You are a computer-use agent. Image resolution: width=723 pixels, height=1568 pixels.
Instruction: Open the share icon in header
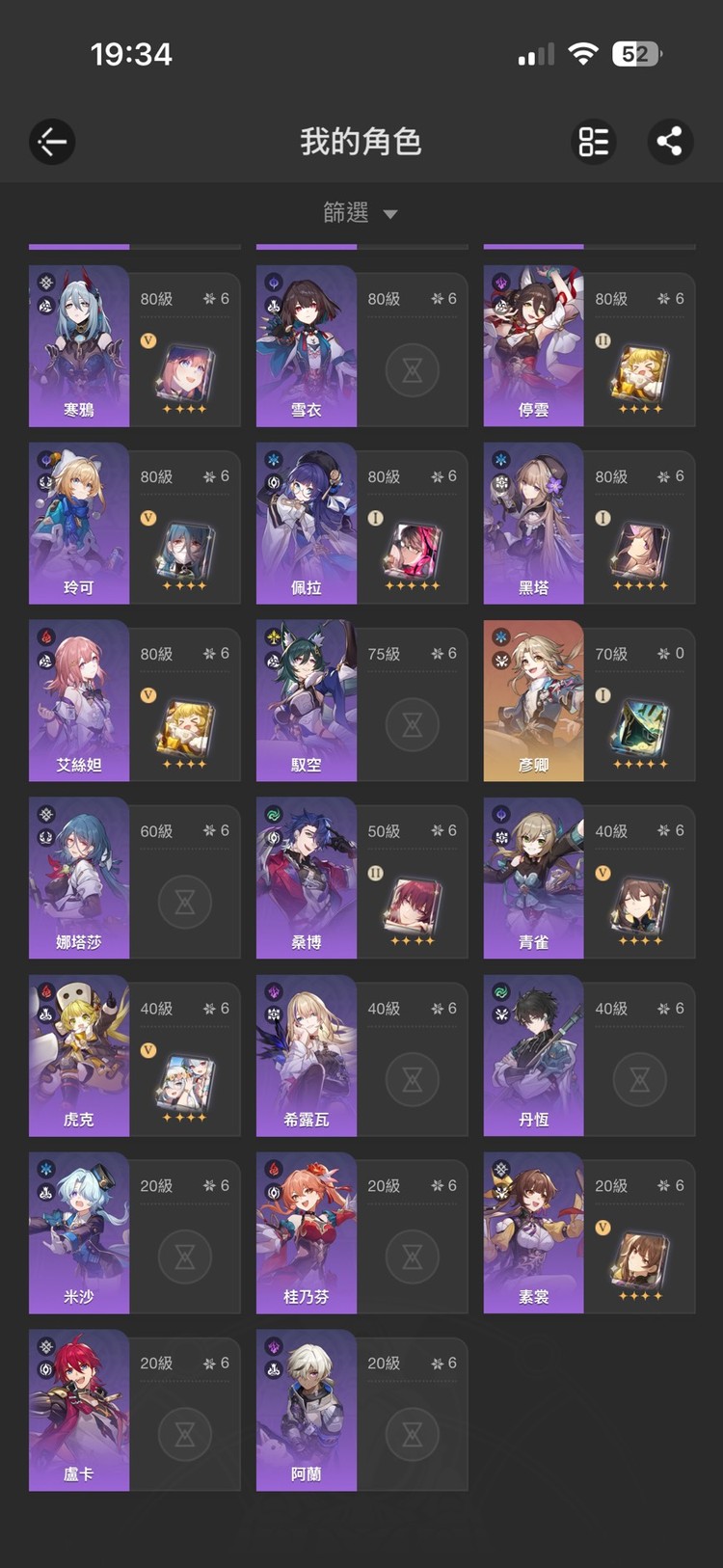pyautogui.click(x=670, y=142)
